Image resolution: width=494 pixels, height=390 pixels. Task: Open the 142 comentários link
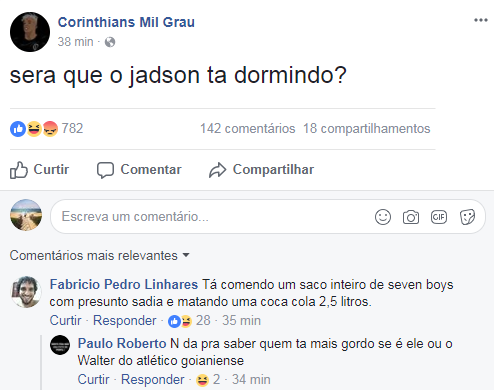click(247, 129)
